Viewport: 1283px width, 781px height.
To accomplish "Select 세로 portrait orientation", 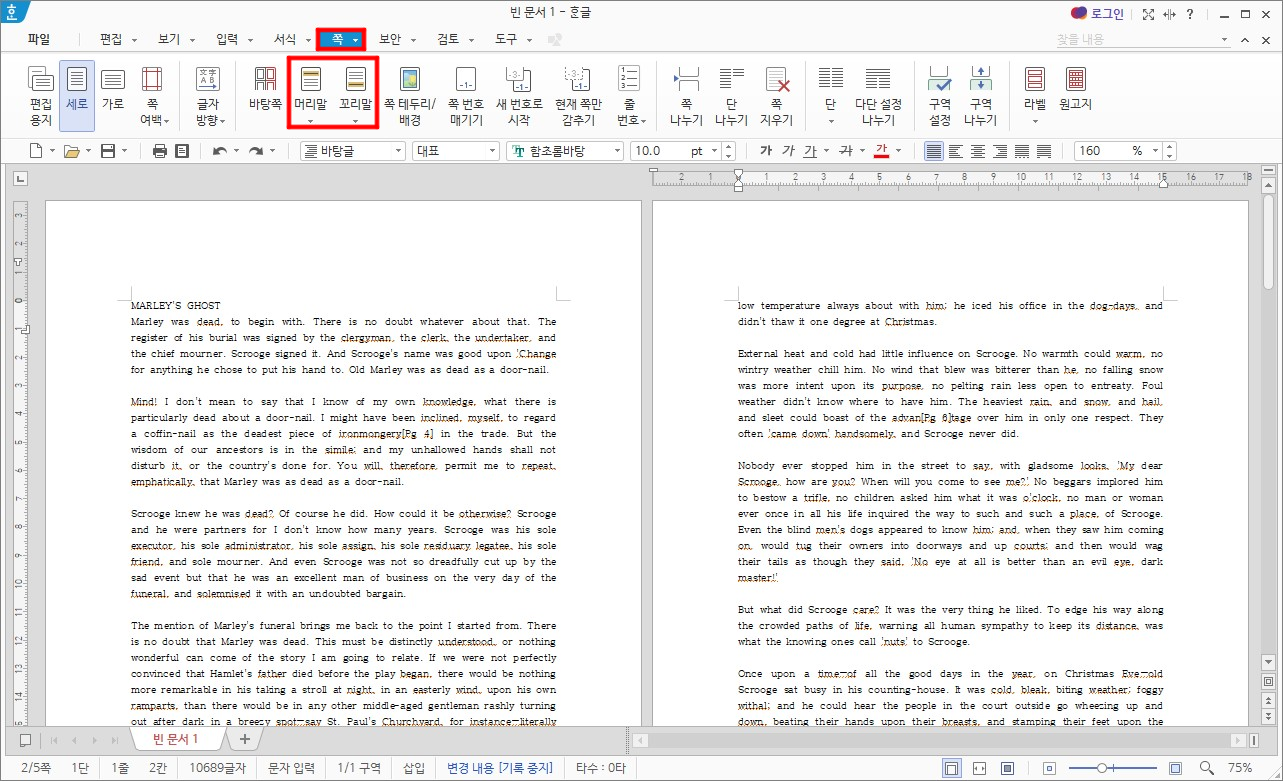I will pyautogui.click(x=77, y=95).
